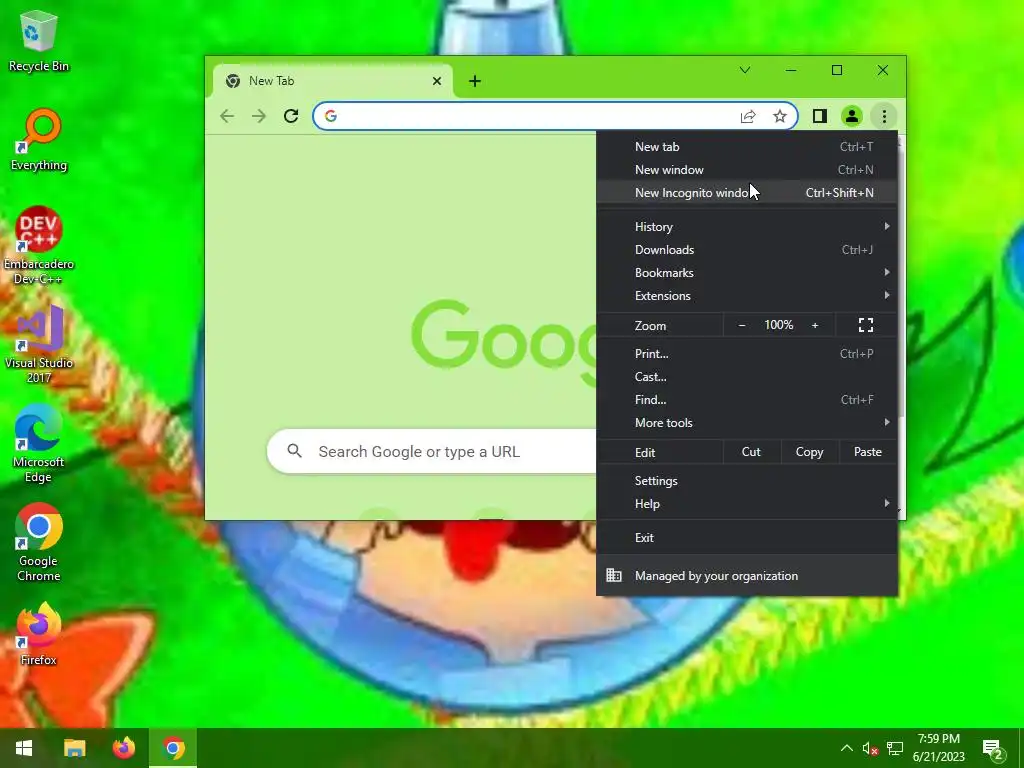Click the Recycle Bin desktop icon
Viewport: 1024px width, 768px height.
[39, 40]
